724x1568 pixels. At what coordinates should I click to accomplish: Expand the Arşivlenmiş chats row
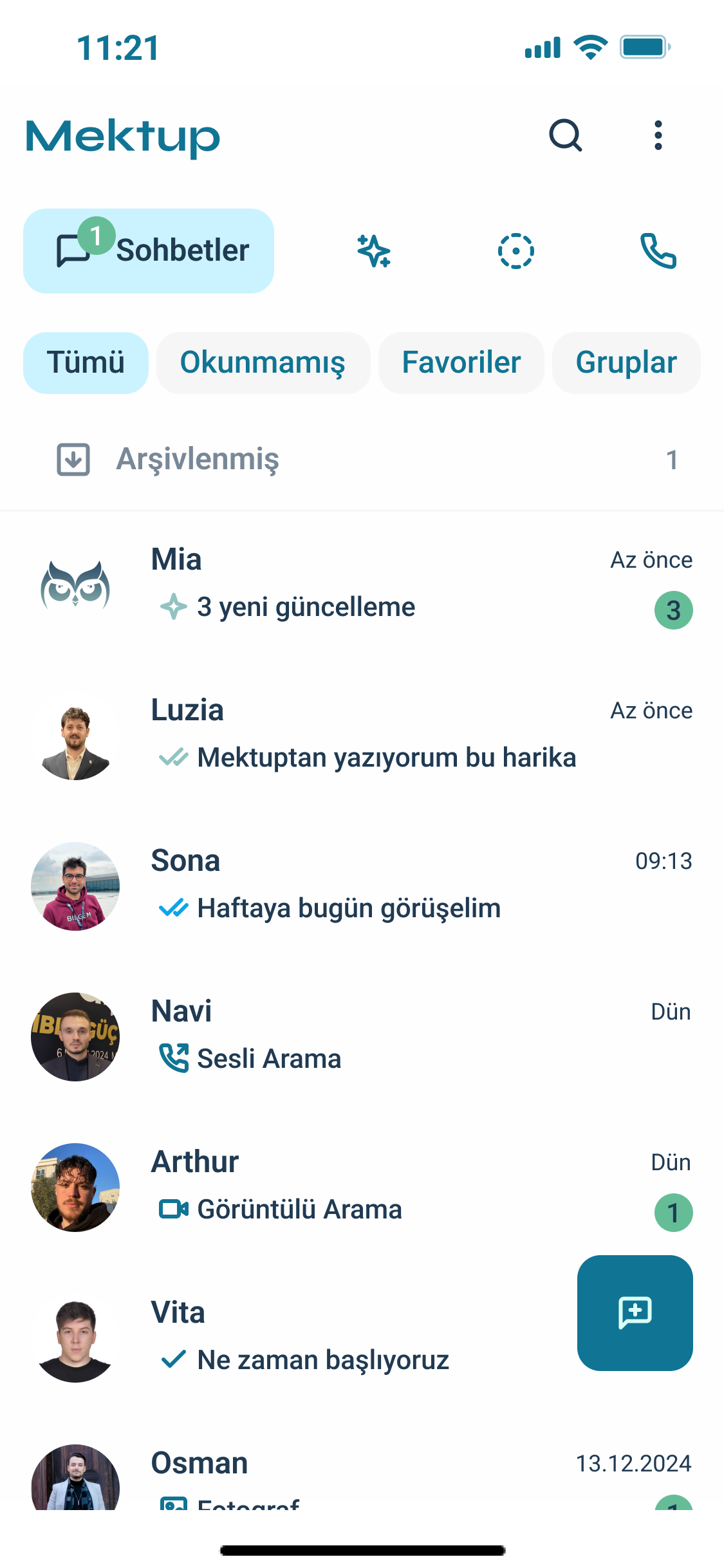pos(360,460)
